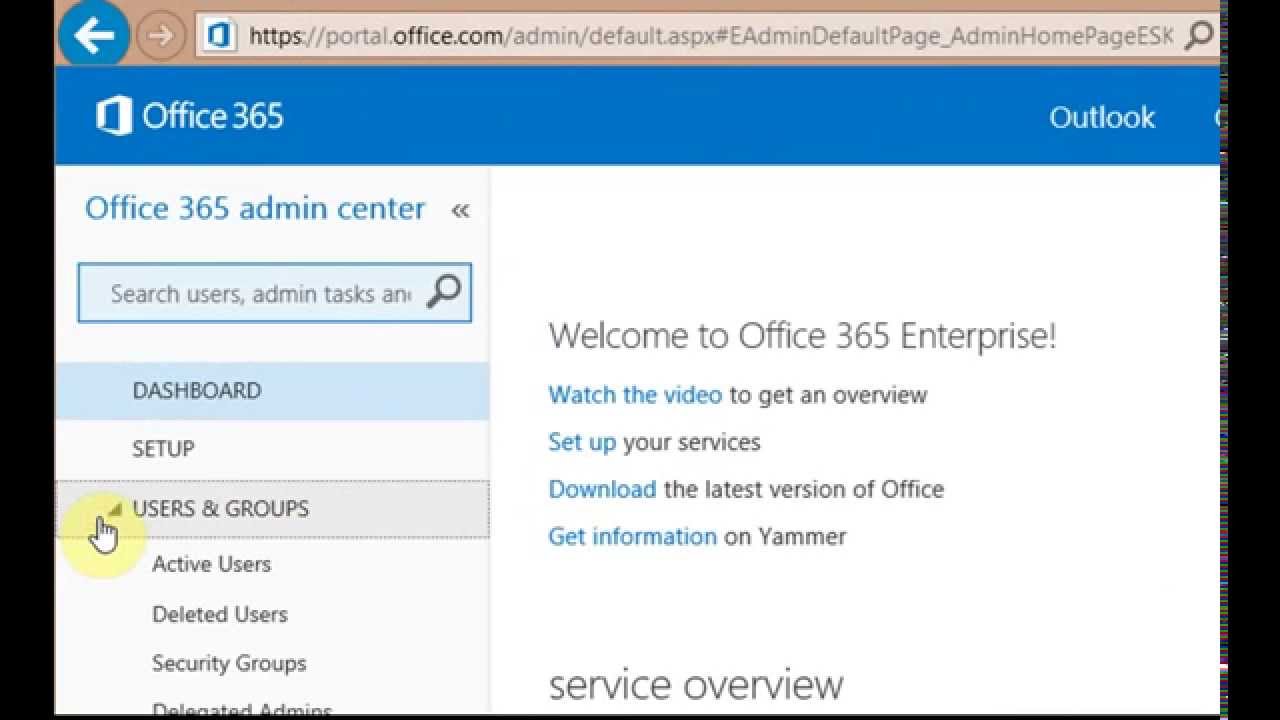Click the Get information link about Yammer
This screenshot has width=1280, height=720.
point(632,536)
